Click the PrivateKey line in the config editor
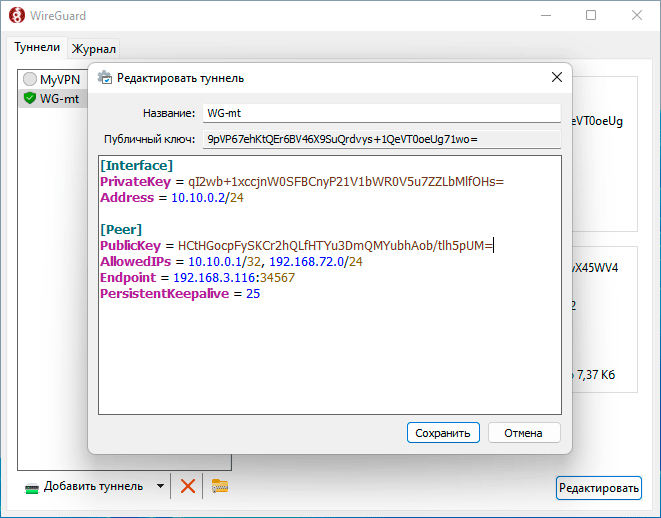This screenshot has height=518, width=661. (x=300, y=182)
